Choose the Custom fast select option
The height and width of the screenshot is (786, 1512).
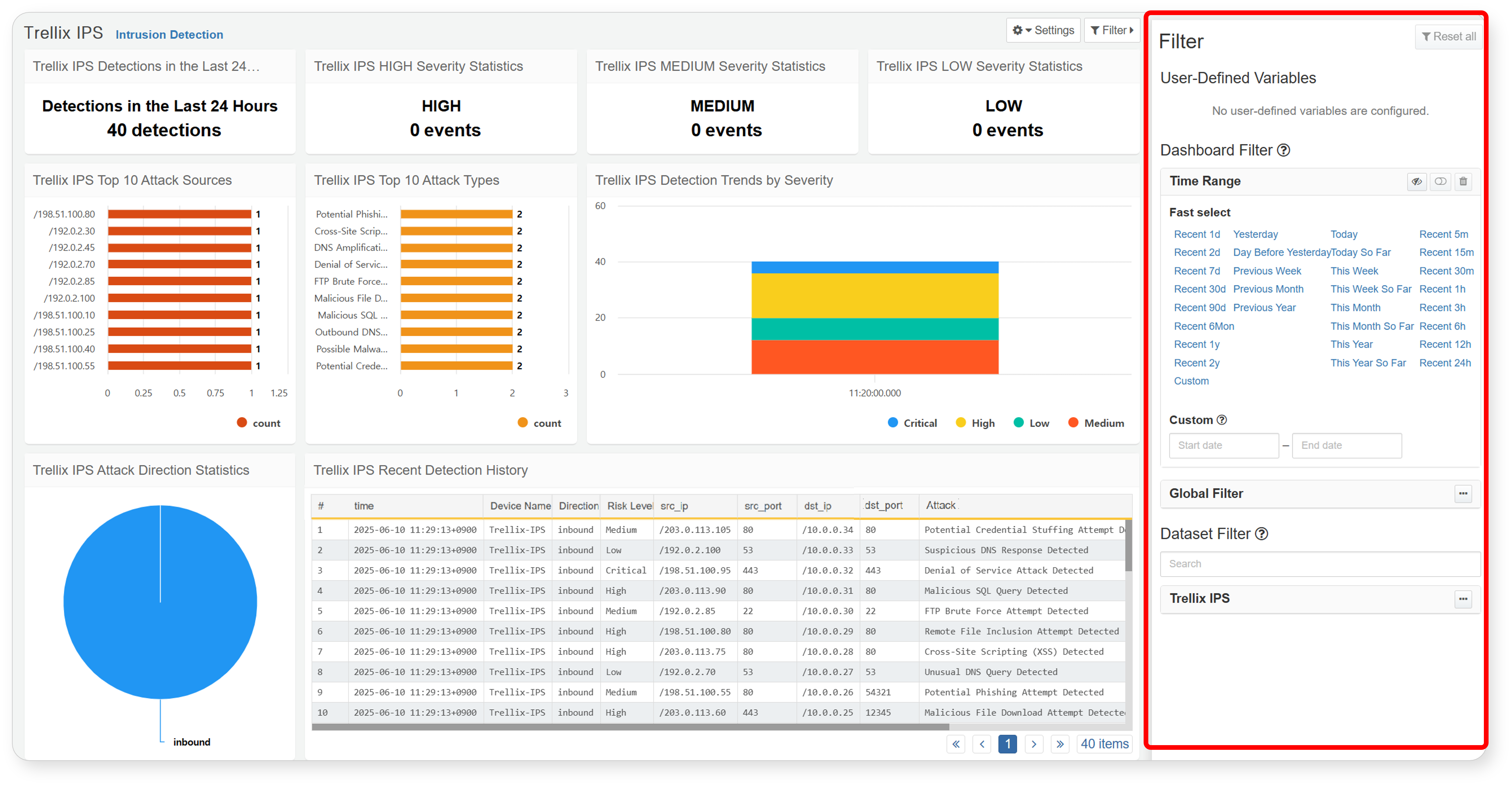point(1191,381)
